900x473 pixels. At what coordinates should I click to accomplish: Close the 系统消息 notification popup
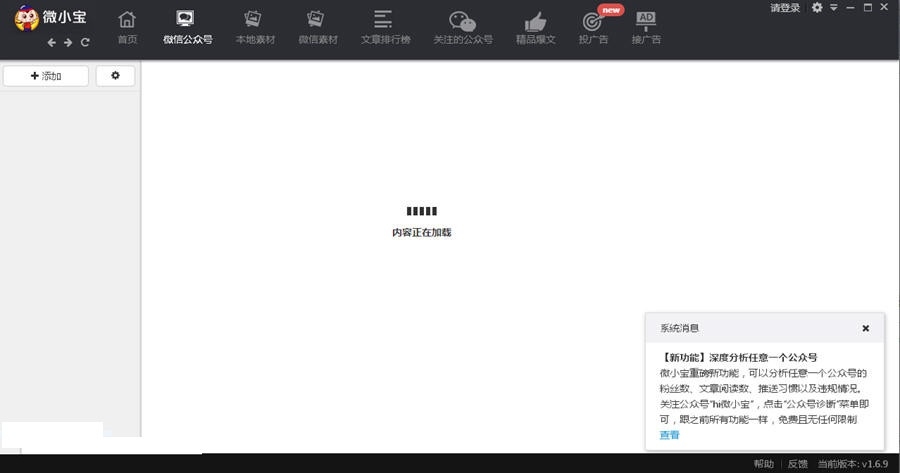(x=866, y=328)
